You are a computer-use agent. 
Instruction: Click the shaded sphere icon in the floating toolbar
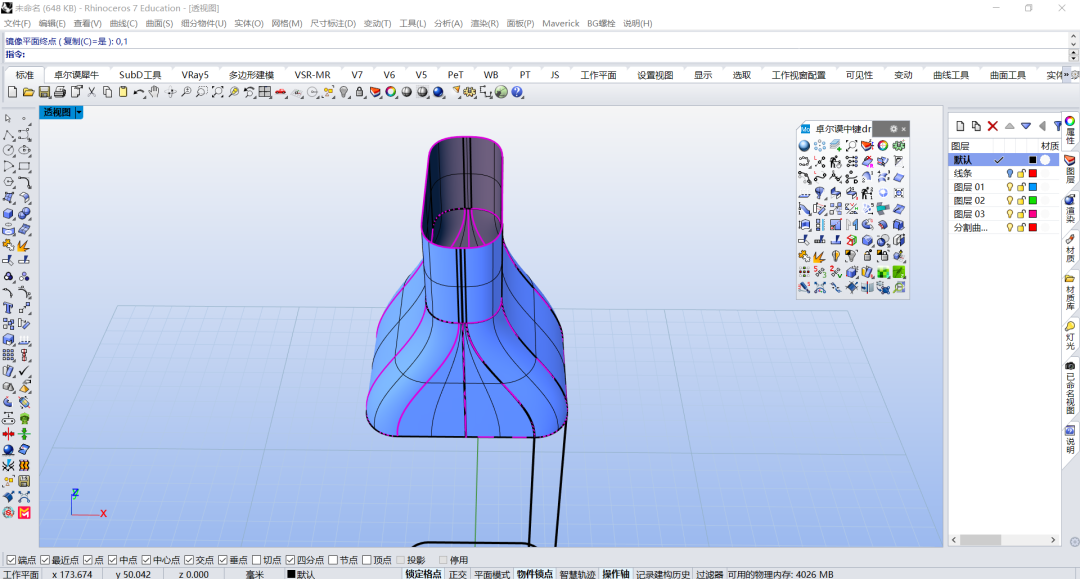[804, 146]
